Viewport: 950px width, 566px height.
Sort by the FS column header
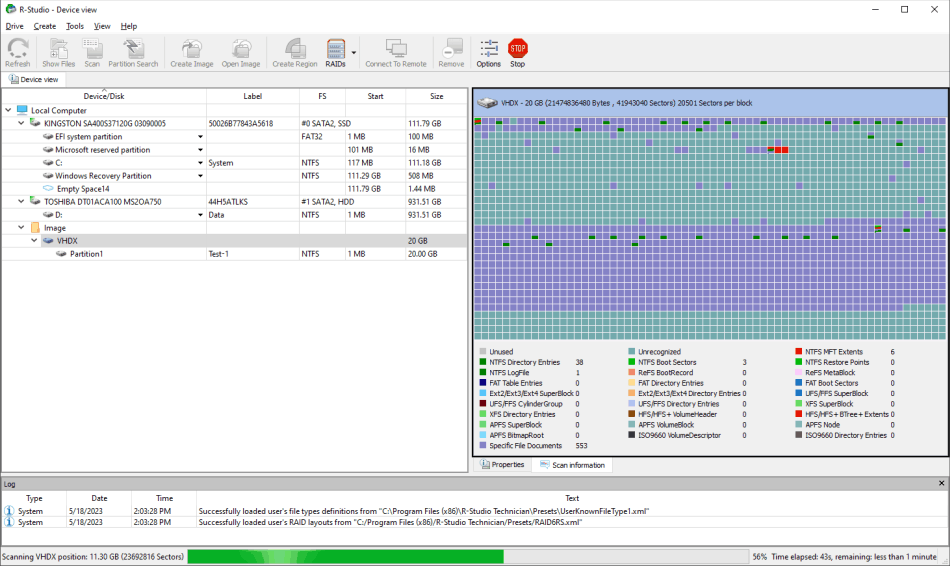point(322,96)
